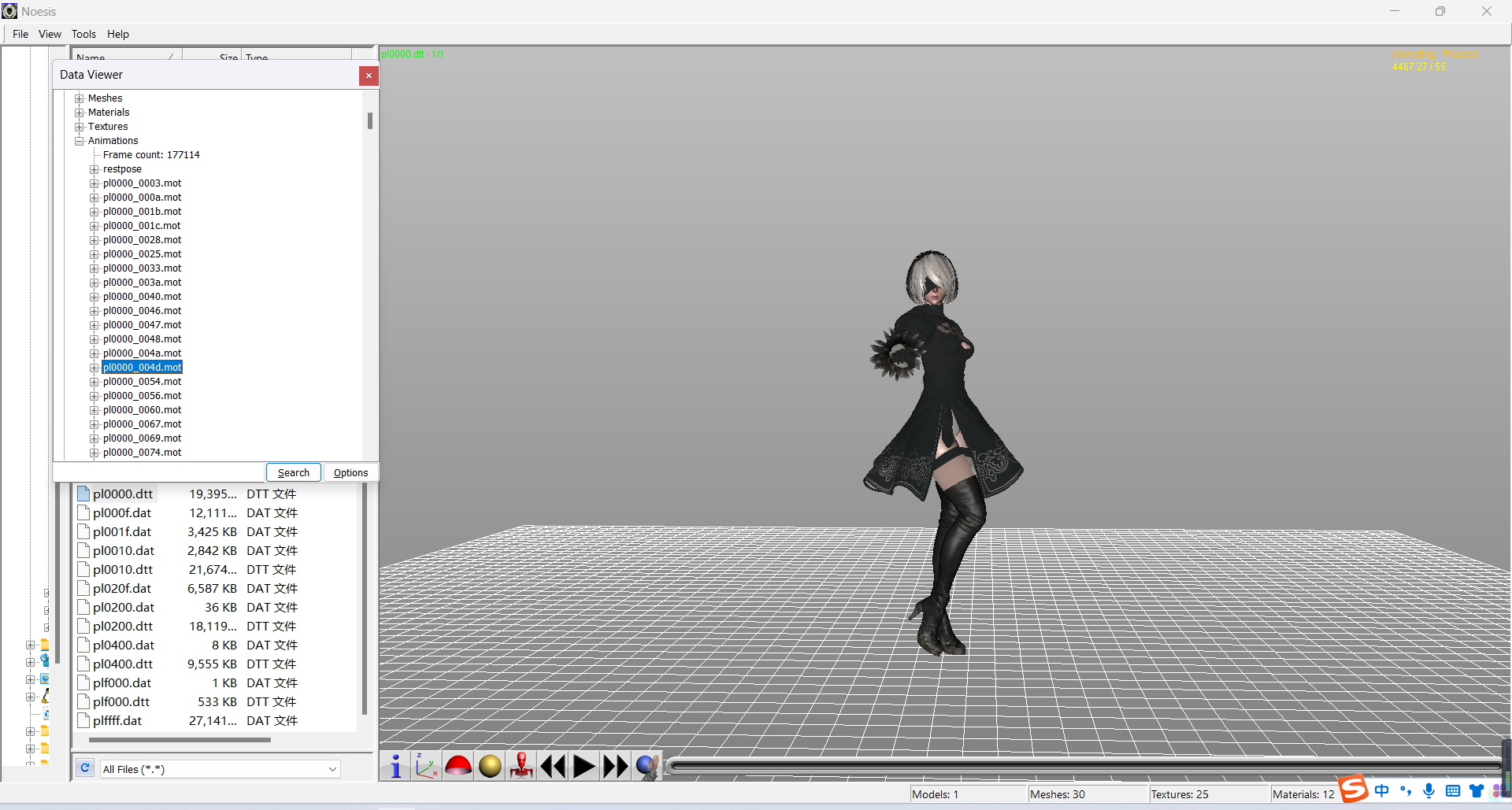Screen dimensions: 1512x810
Task: Toggle the XYZ axes display icon
Action: [427, 766]
